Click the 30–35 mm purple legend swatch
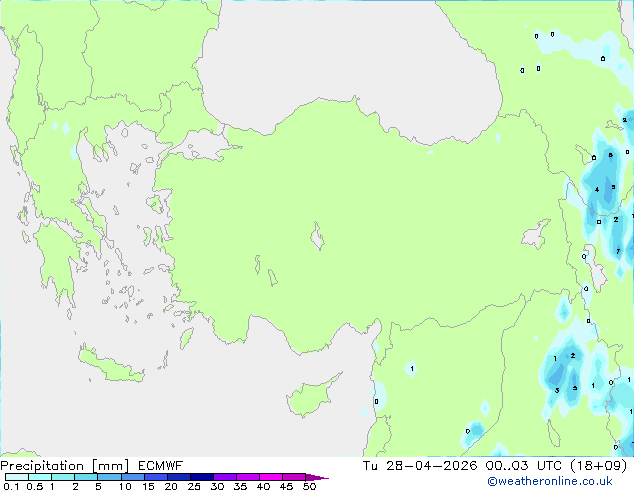 [224, 477]
